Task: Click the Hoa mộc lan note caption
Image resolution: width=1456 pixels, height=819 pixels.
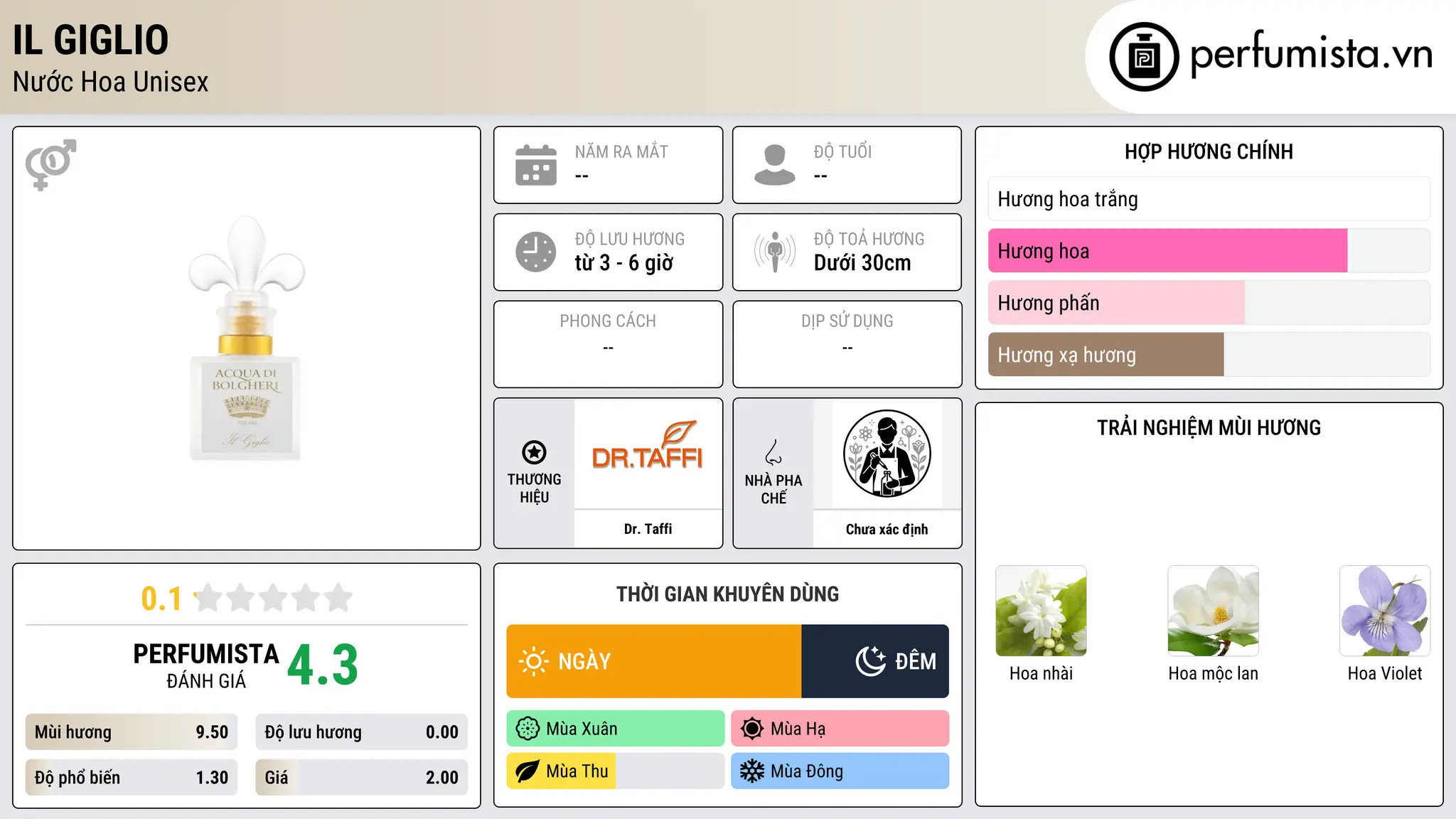Action: (1213, 673)
